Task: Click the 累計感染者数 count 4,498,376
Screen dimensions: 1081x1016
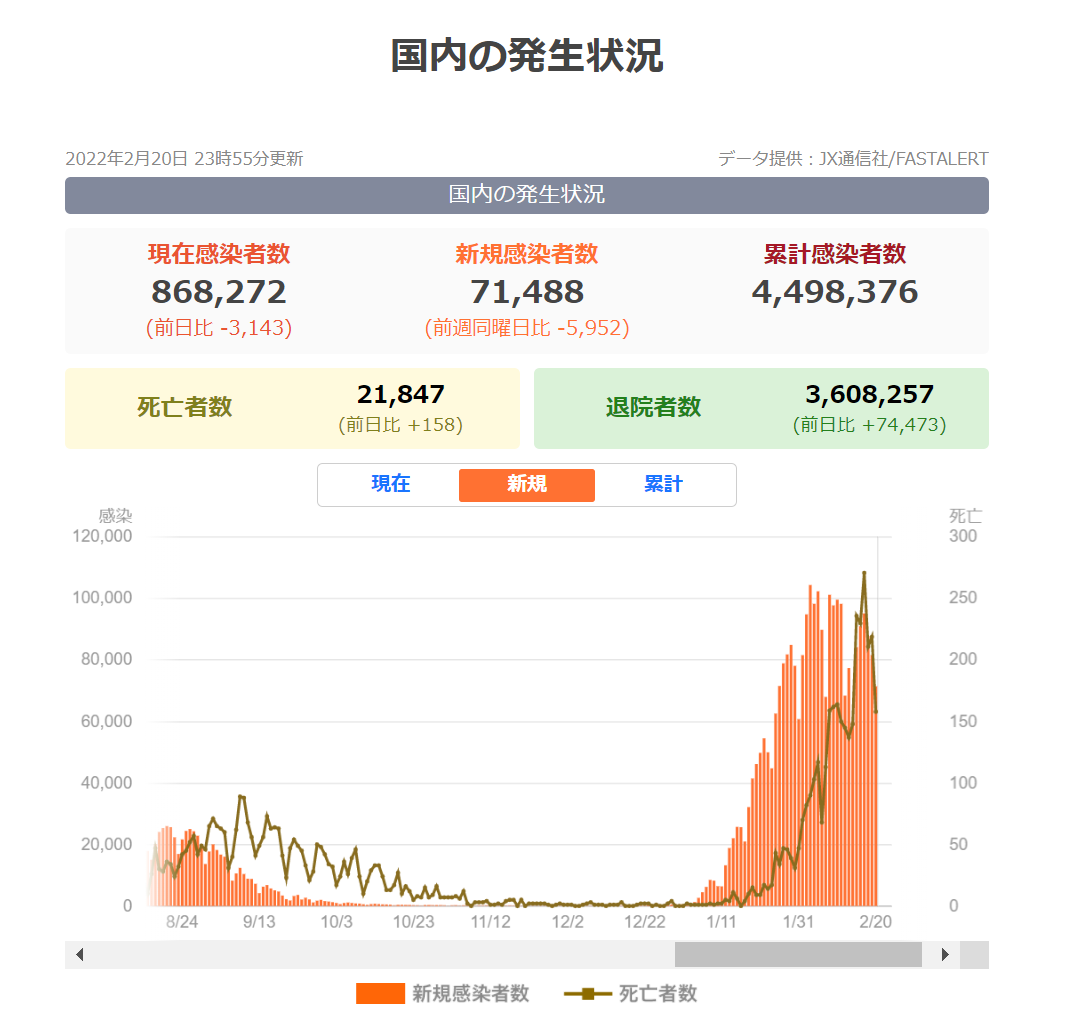Action: [835, 292]
